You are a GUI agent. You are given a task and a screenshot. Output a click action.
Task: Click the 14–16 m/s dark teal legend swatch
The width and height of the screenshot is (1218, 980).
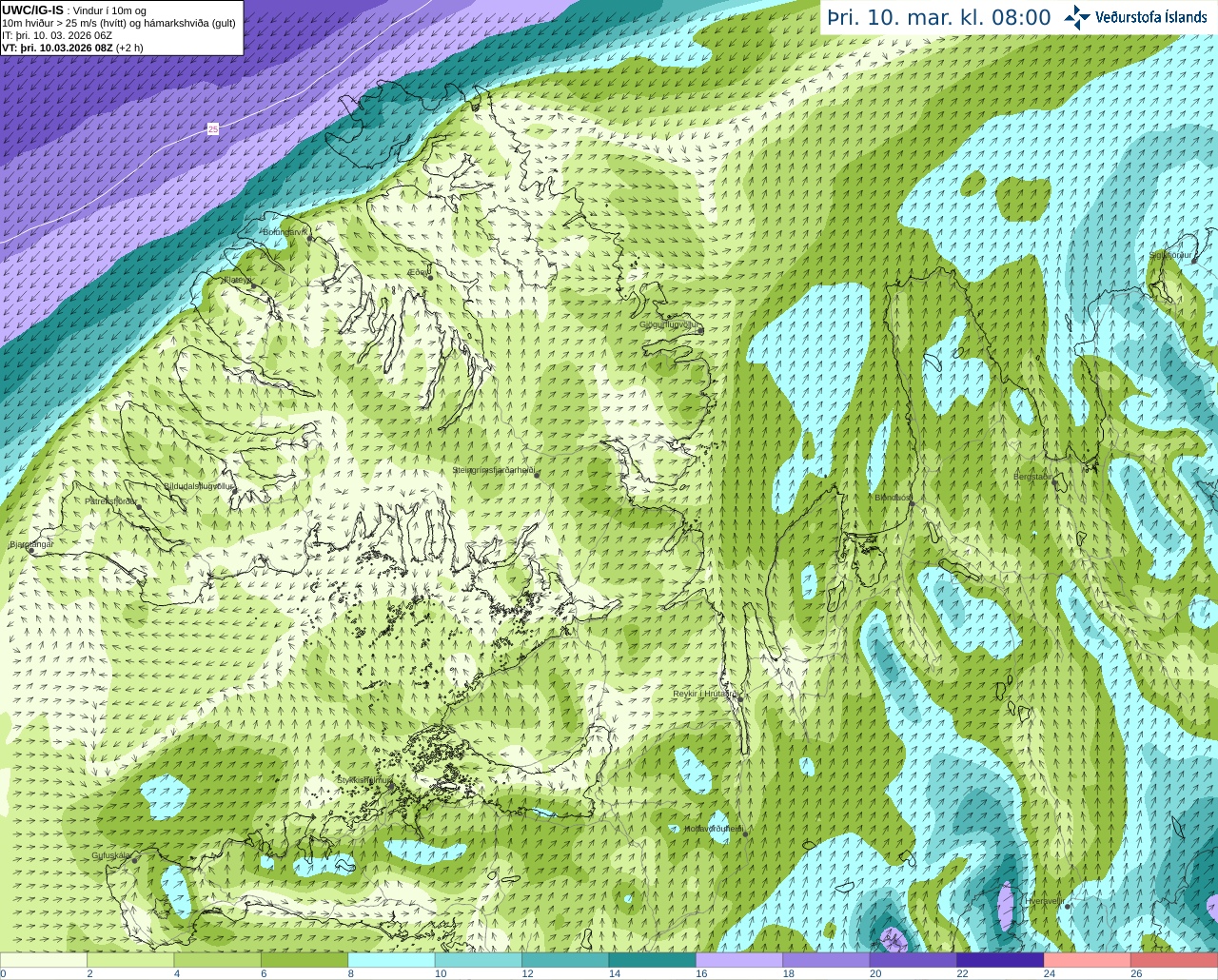coord(653,960)
